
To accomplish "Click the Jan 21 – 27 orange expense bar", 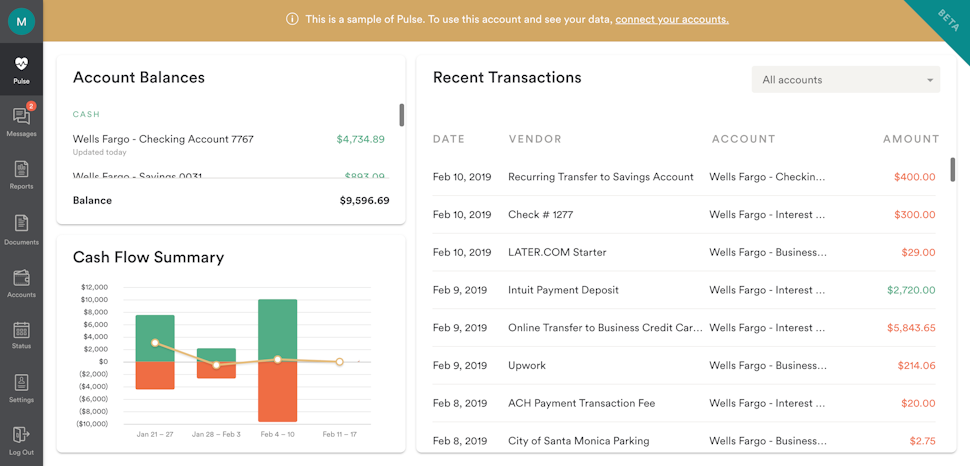I will [x=155, y=375].
